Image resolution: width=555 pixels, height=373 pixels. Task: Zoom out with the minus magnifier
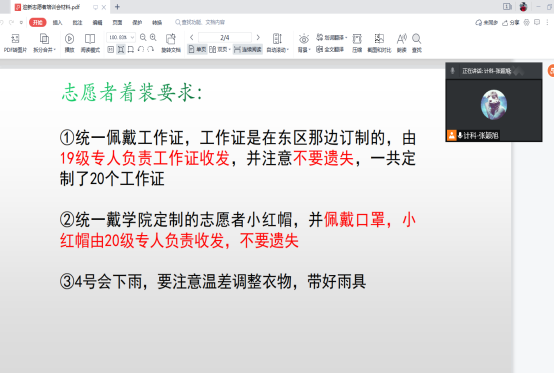coord(143,37)
